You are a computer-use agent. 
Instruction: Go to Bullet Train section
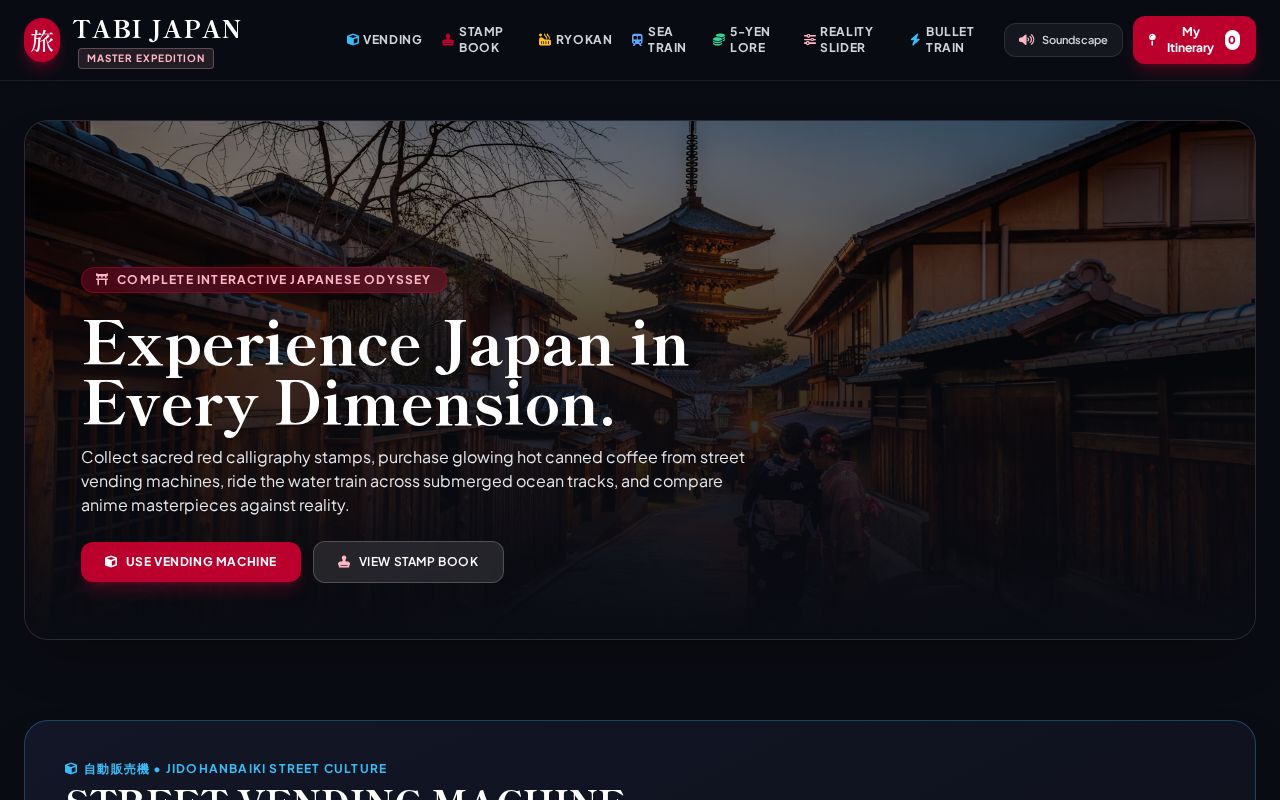[x=947, y=40]
